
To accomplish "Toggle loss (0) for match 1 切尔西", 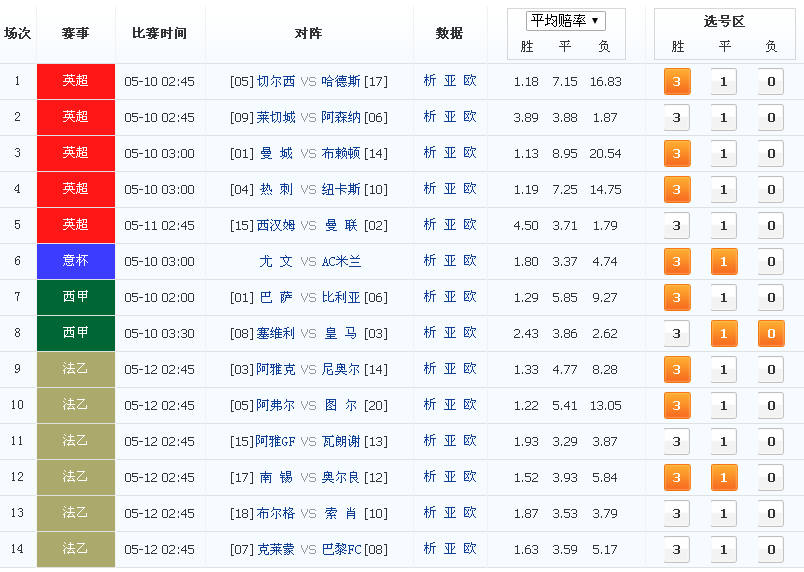I will tap(771, 81).
